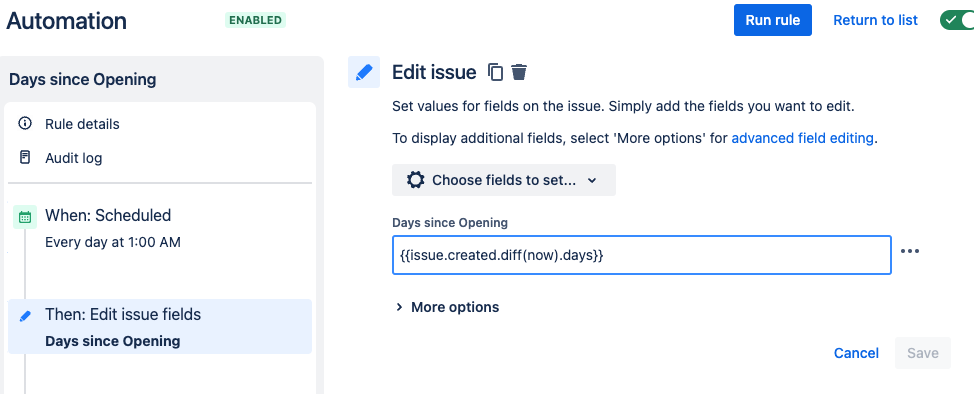
Task: Click pencil icon next to Then: Edit issue fields
Action: 25,316
